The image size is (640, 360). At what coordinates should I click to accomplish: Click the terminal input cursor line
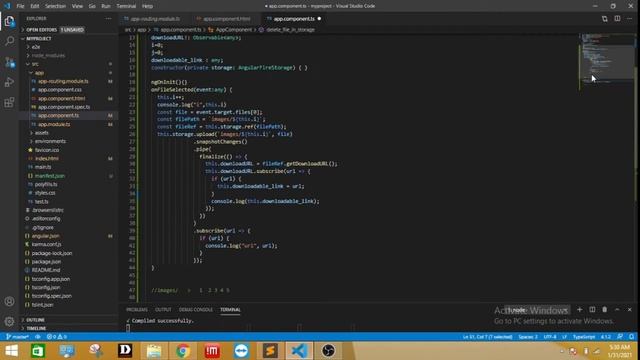click(x=128, y=328)
